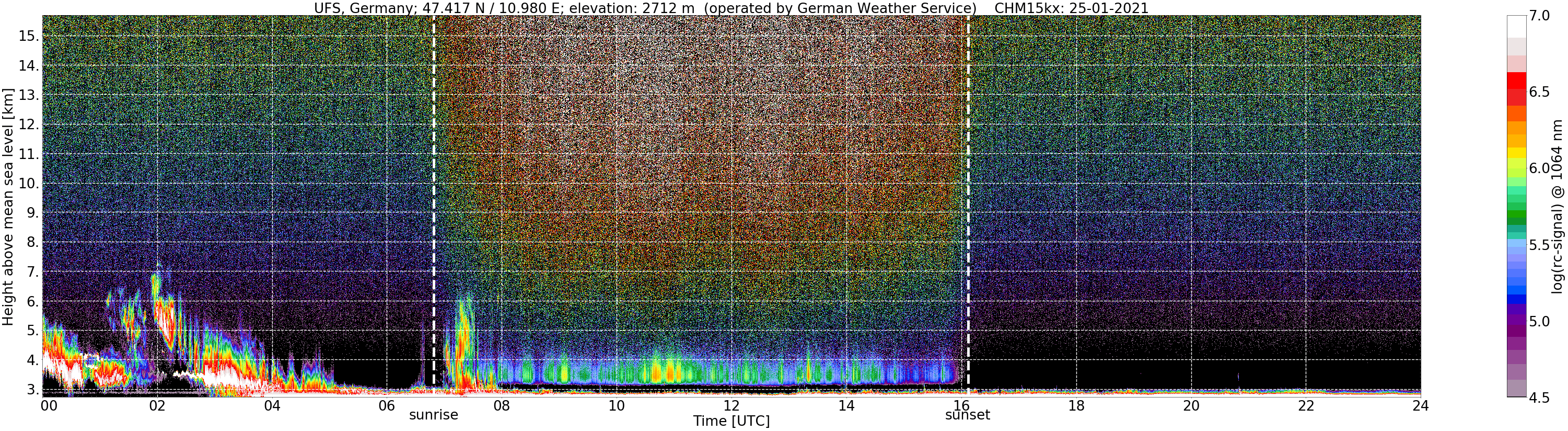Click the sunset label below the axis

[x=967, y=415]
